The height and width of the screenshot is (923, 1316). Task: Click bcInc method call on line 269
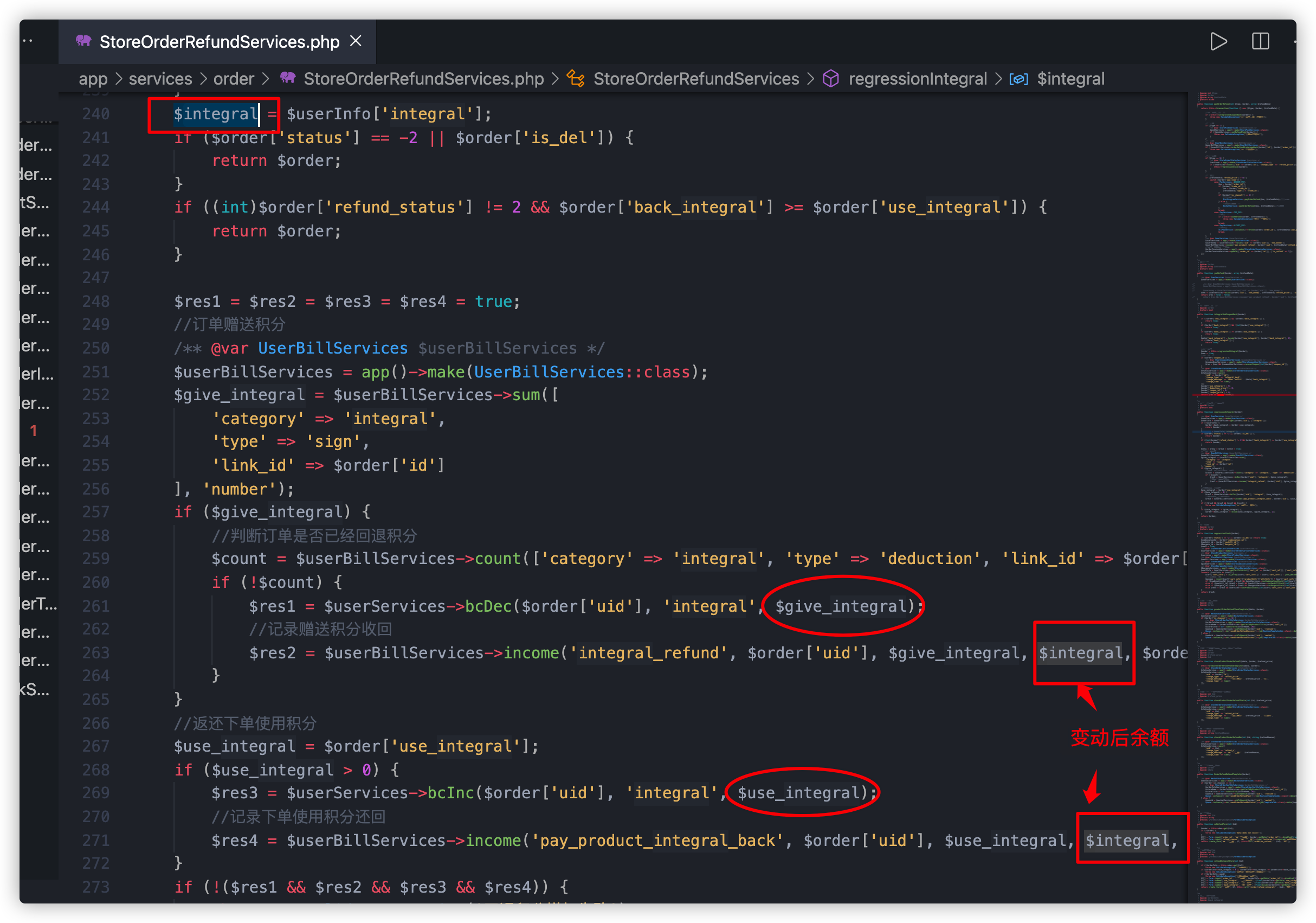click(x=450, y=793)
